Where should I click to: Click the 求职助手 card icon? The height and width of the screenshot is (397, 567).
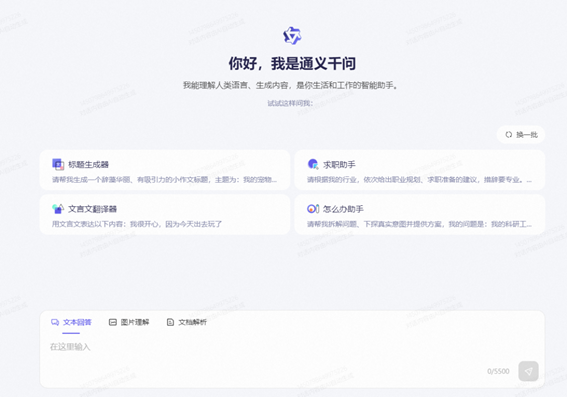[x=313, y=164]
